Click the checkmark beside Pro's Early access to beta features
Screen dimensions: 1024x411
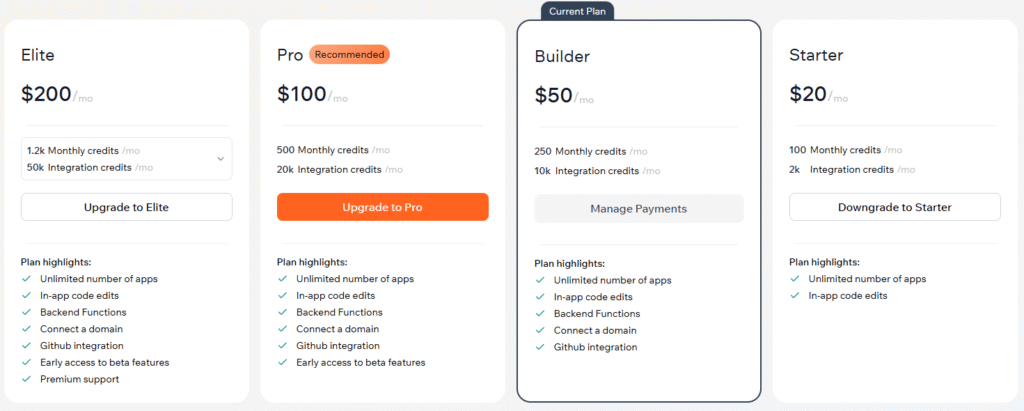283,363
